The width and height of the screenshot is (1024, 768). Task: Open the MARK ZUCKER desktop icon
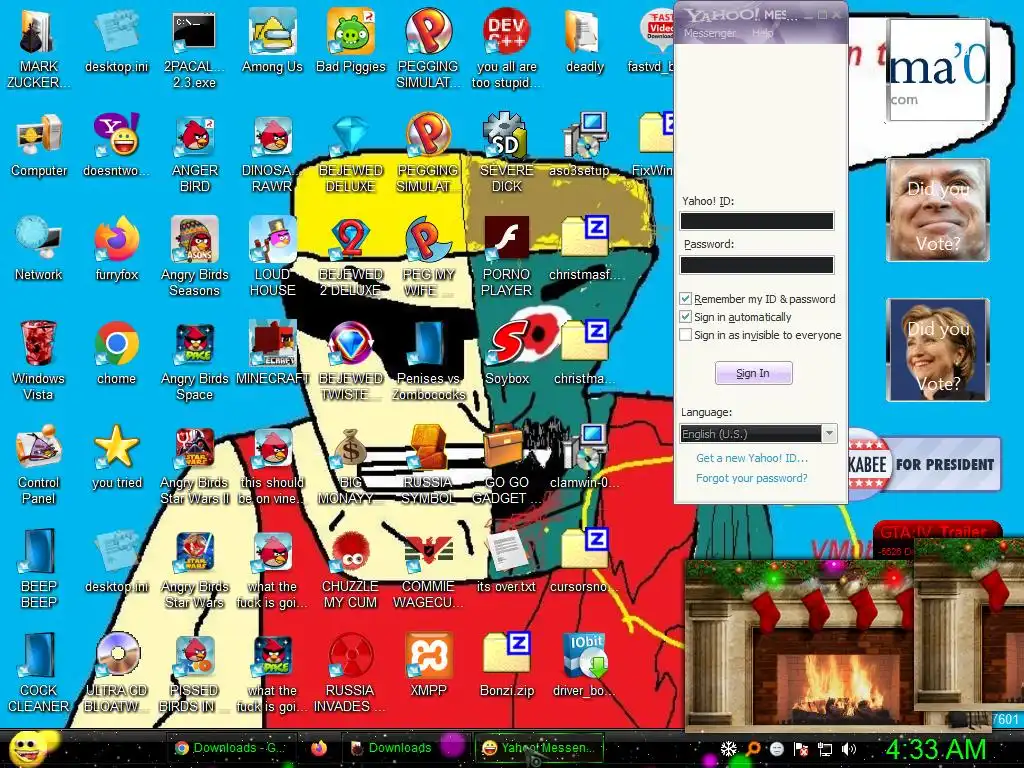[39, 50]
